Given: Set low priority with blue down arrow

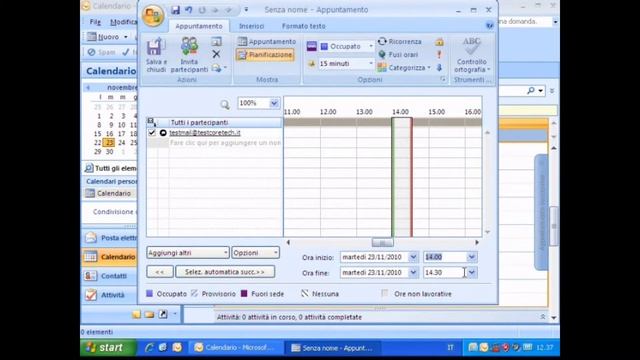Looking at the screenshot, I should pyautogui.click(x=439, y=67).
